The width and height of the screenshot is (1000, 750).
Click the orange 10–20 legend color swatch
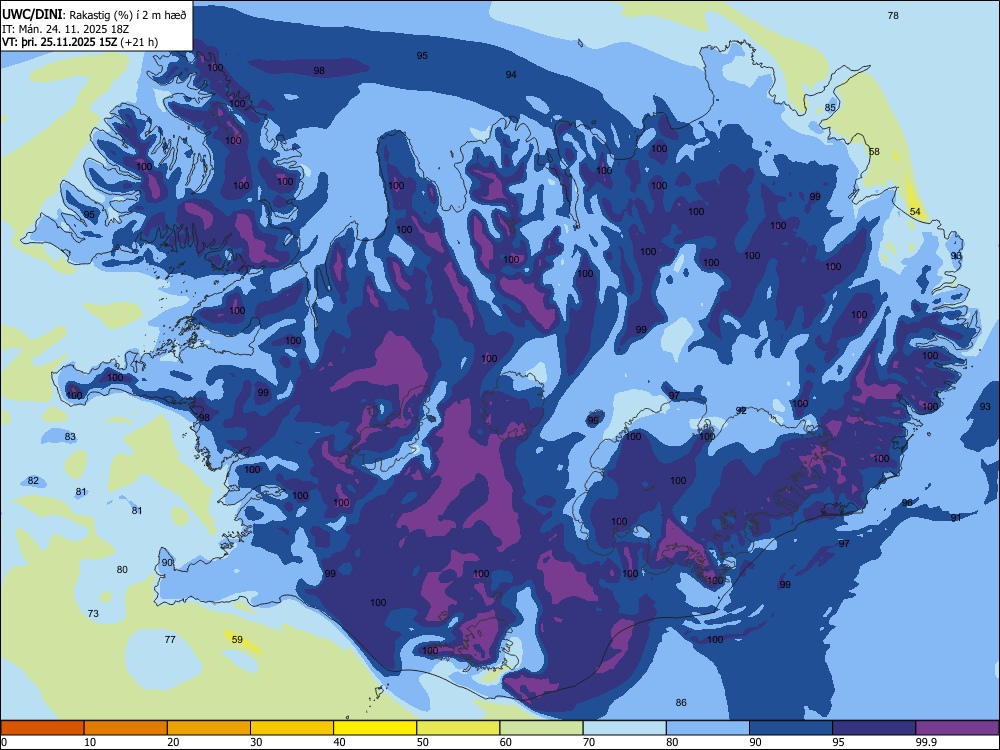(x=126, y=728)
